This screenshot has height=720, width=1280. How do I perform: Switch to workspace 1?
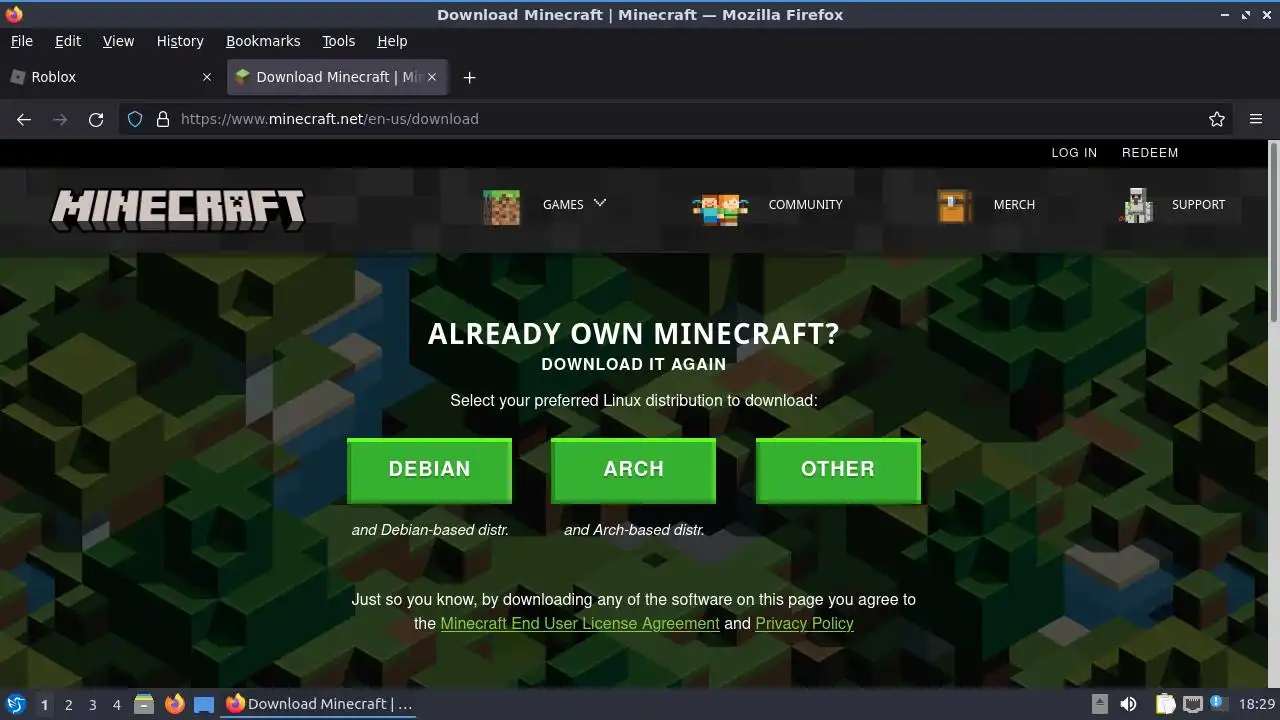[x=44, y=704]
